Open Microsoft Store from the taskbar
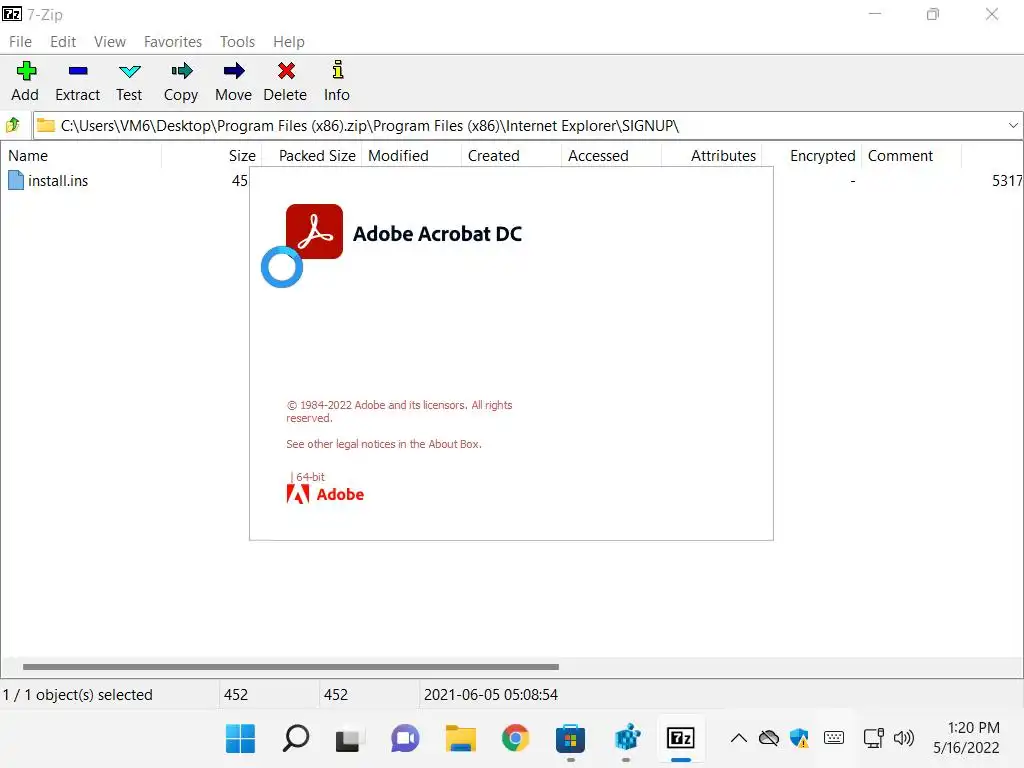 [x=570, y=739]
